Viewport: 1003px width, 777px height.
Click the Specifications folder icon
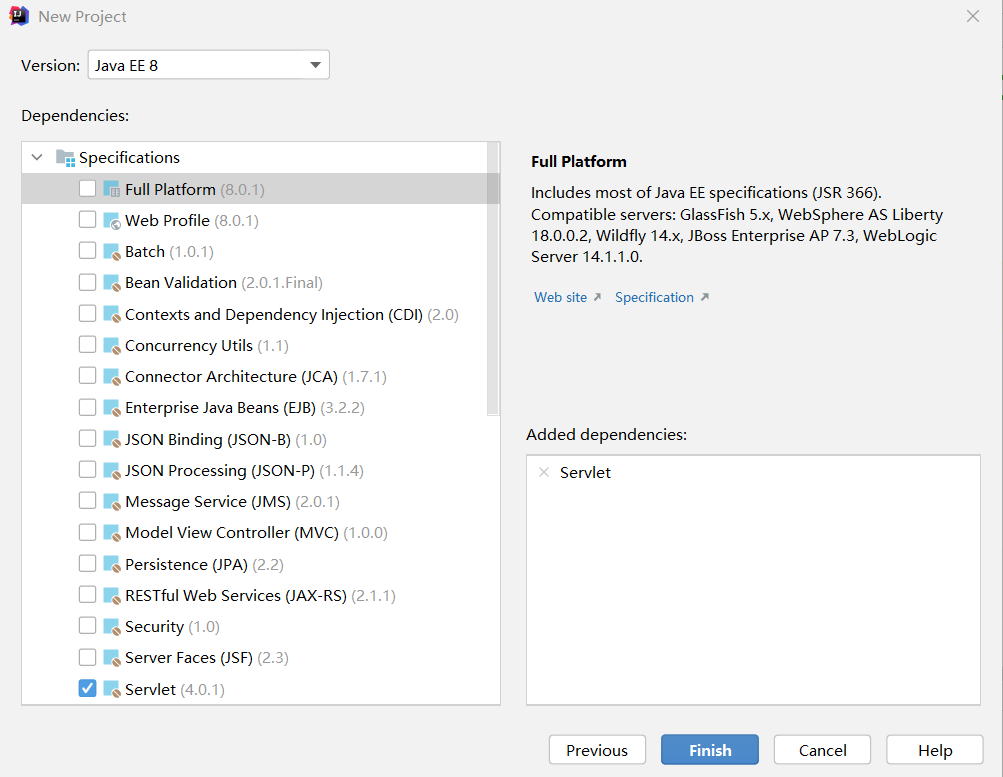65,157
